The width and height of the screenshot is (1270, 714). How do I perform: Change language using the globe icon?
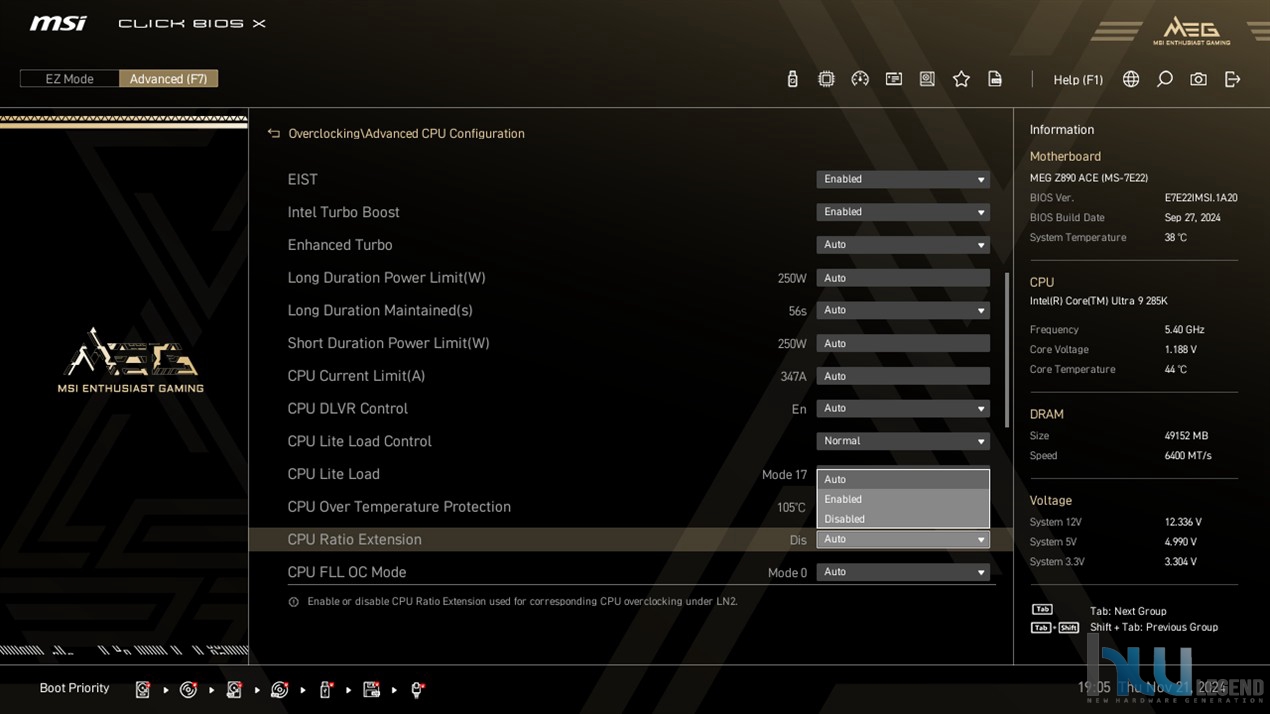(1131, 79)
